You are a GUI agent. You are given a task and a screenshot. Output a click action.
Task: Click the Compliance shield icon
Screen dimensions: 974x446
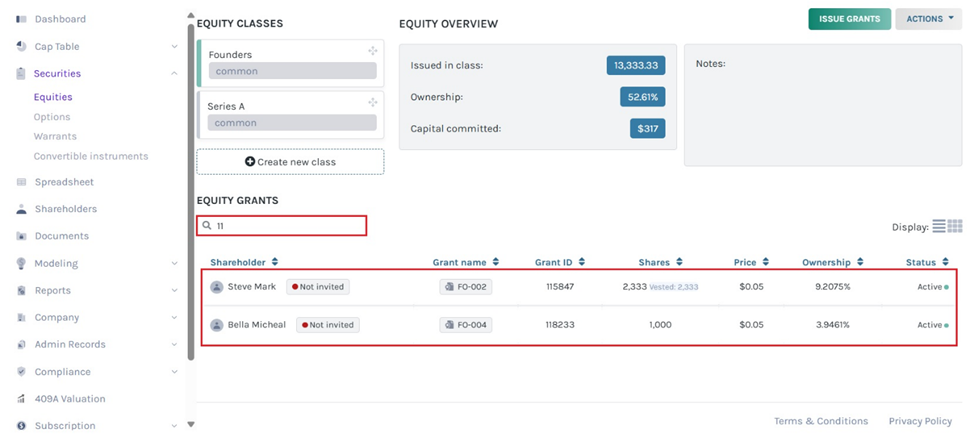click(x=22, y=371)
